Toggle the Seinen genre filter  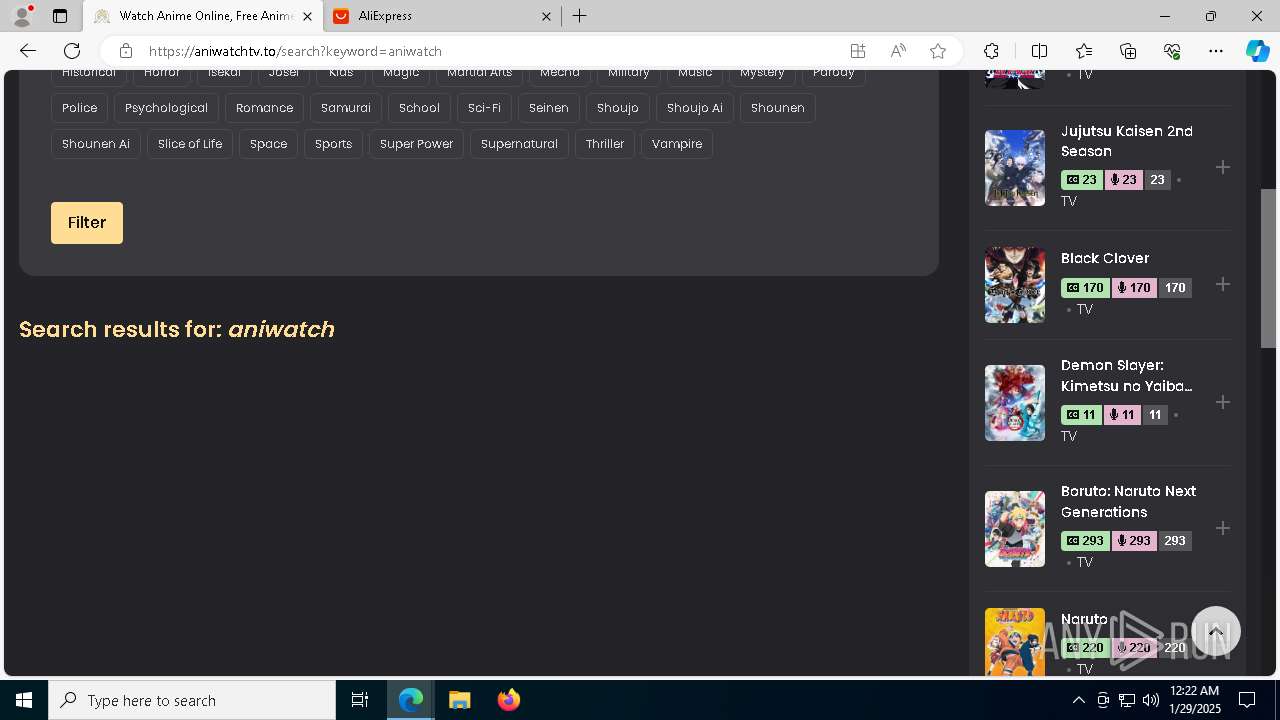(549, 108)
